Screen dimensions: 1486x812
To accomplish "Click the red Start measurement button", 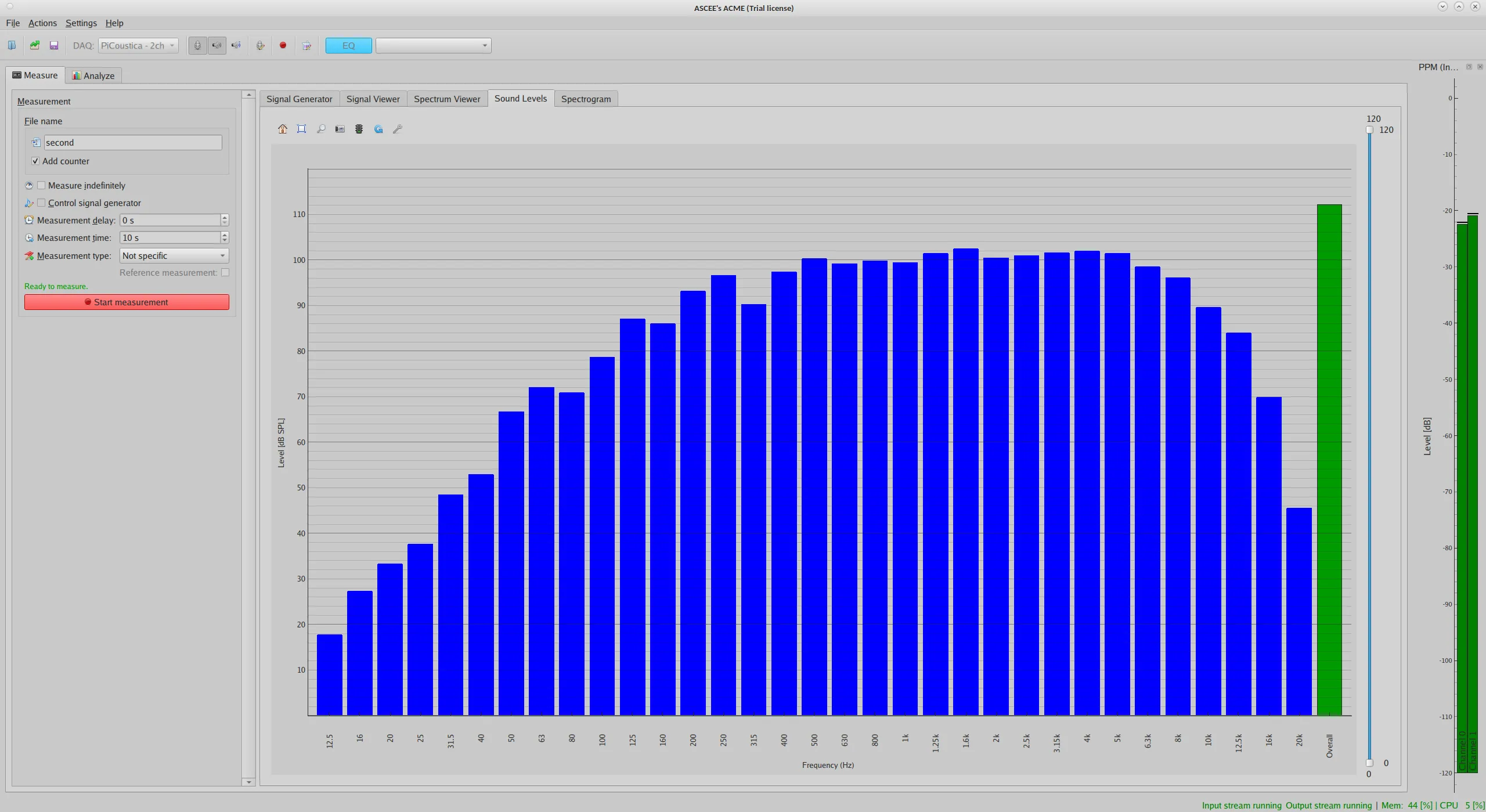I will 127,302.
